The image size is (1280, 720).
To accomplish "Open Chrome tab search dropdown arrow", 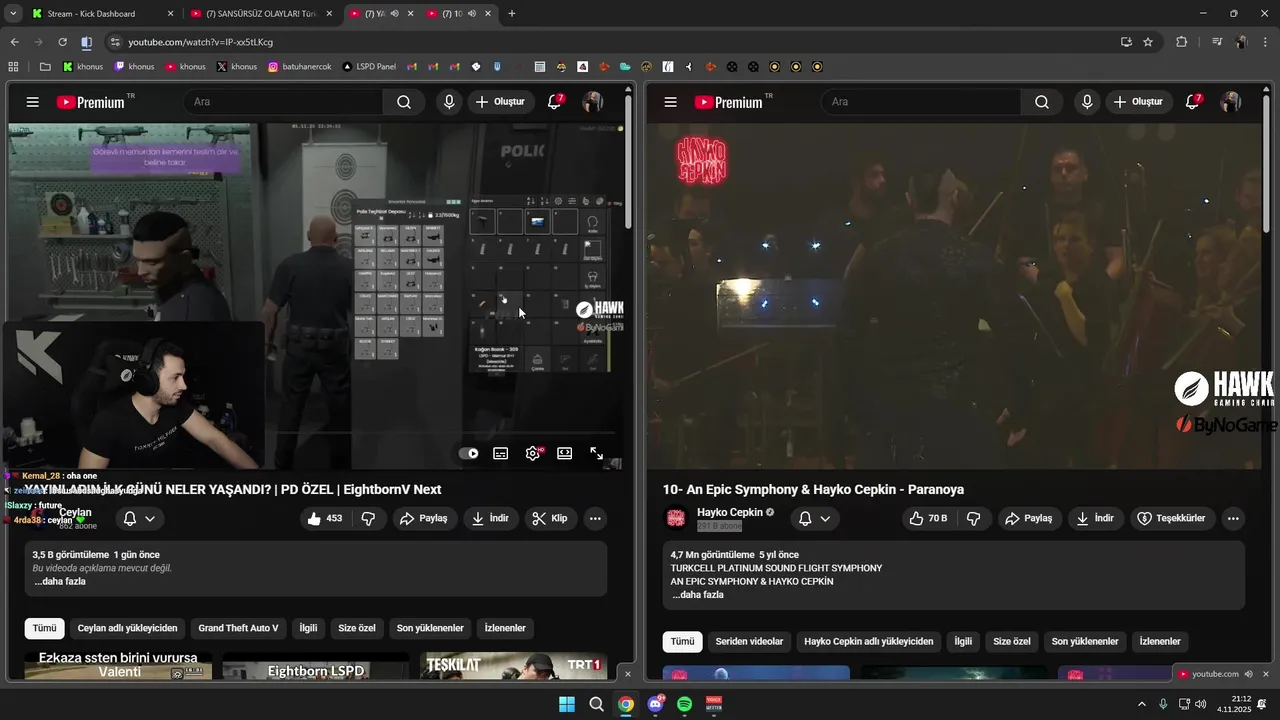I will pyautogui.click(x=14, y=14).
